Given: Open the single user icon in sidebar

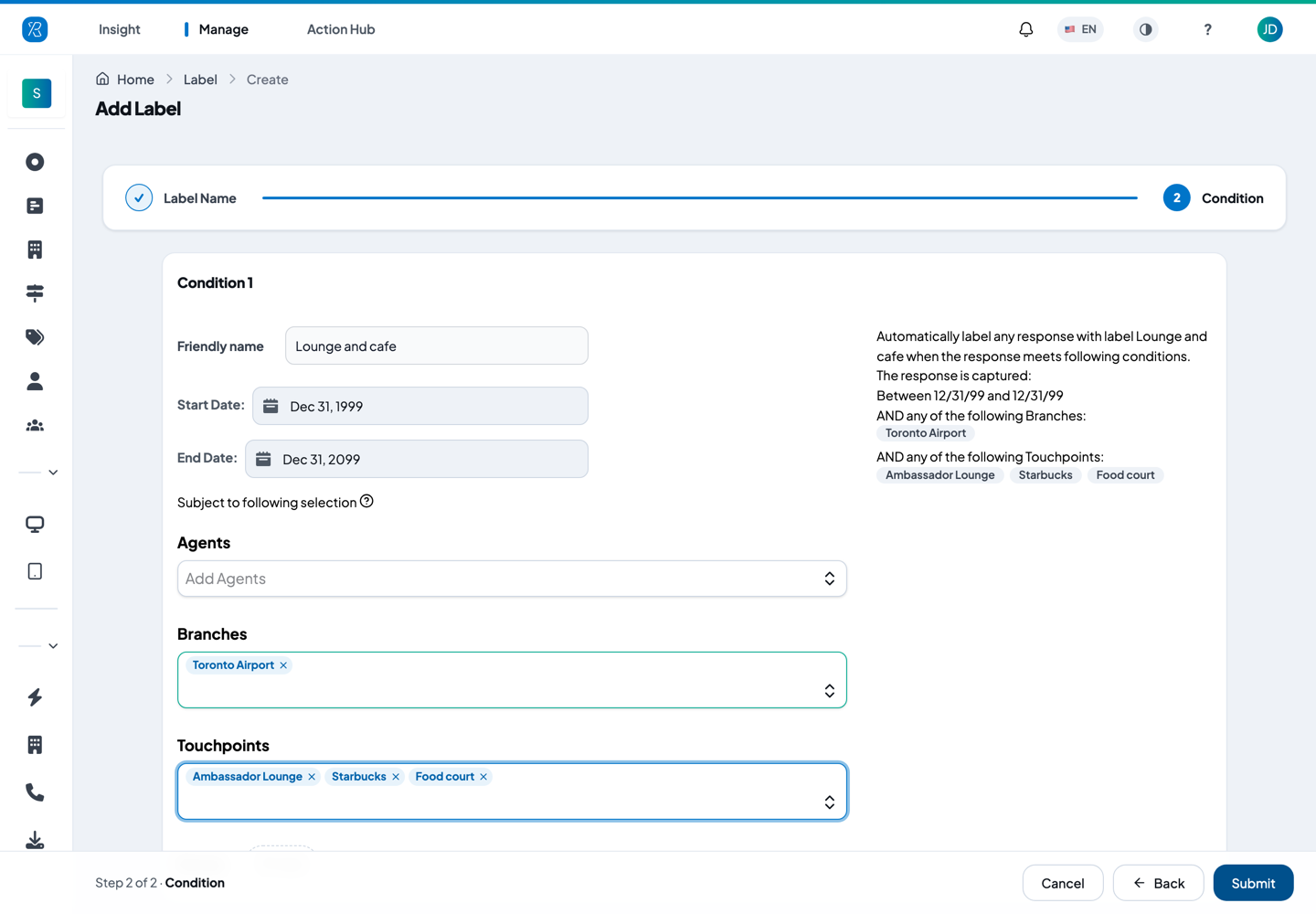Looking at the screenshot, I should pos(35,381).
